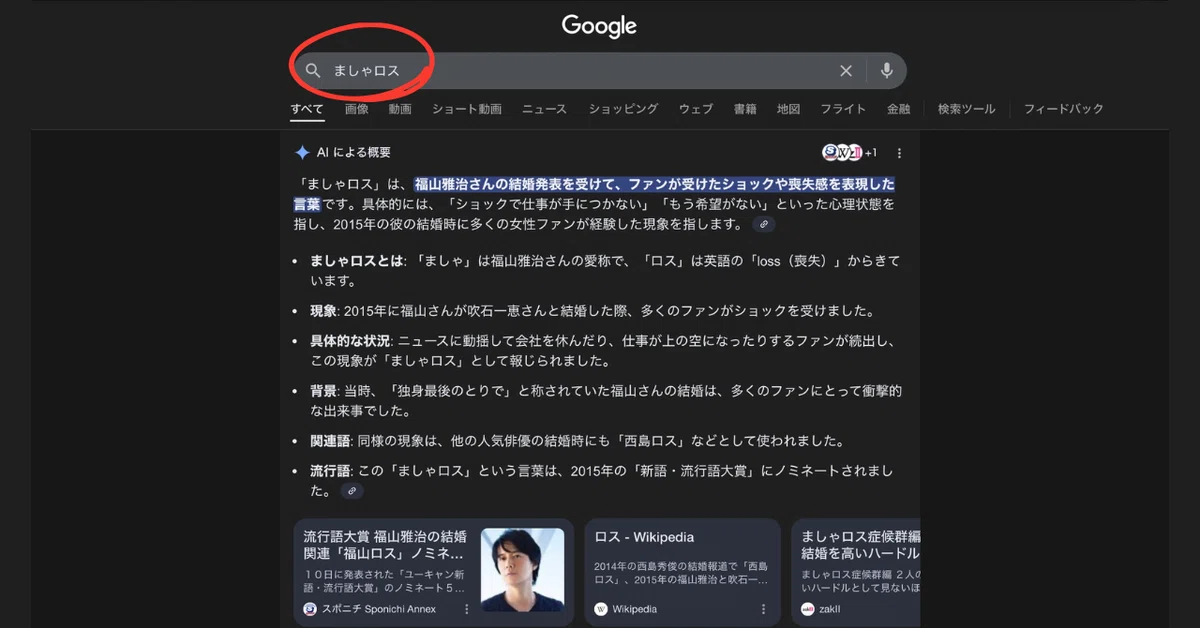Image resolution: width=1200 pixels, height=628 pixels.
Task: Click the 現象 bullet label
Action: click(x=323, y=311)
